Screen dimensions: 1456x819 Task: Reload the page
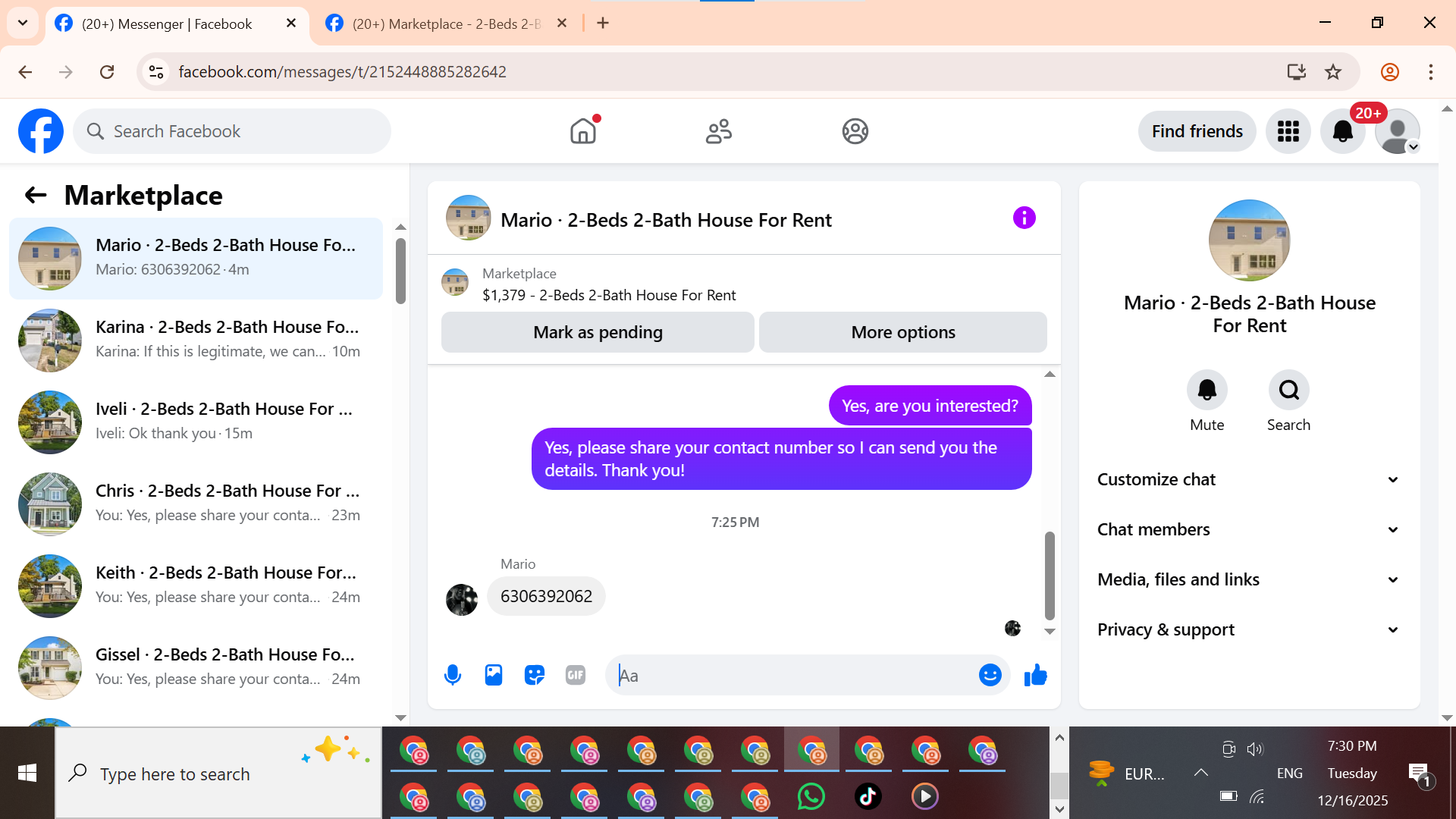[107, 71]
